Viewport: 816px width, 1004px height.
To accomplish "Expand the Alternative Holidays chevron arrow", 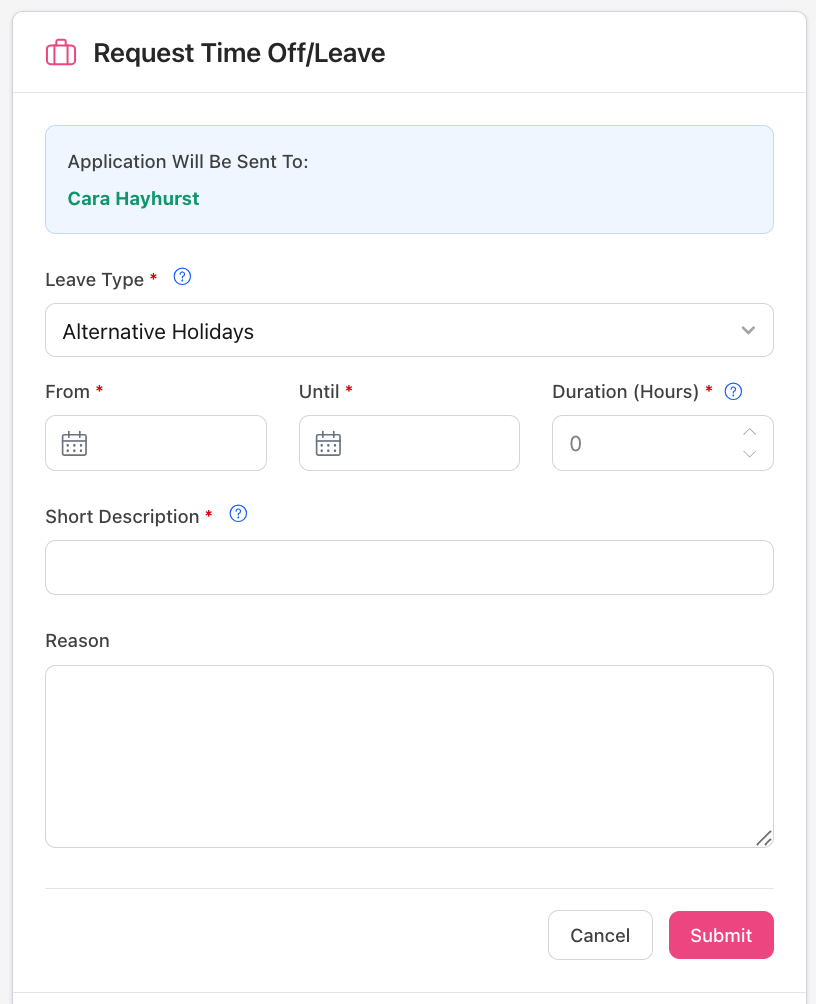I will [x=748, y=331].
